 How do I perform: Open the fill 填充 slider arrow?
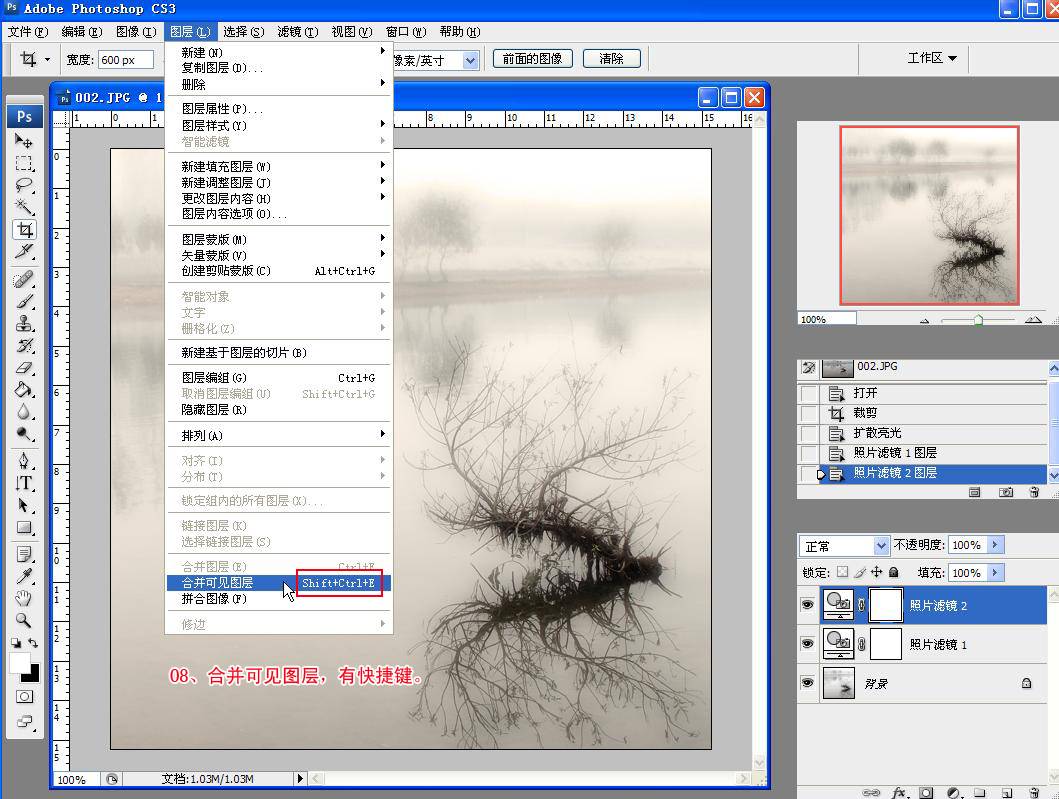pos(996,572)
